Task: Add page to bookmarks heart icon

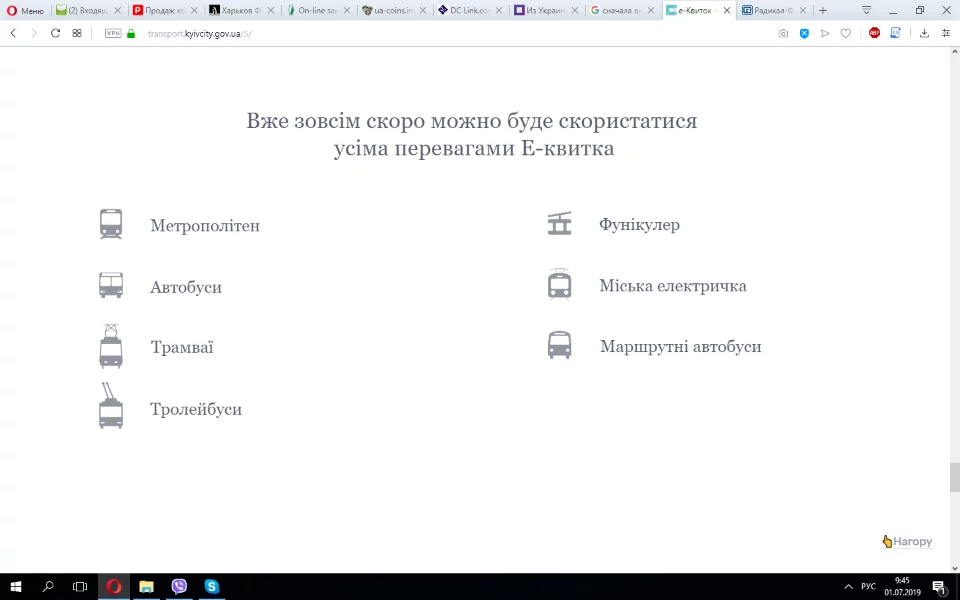Action: point(846,34)
